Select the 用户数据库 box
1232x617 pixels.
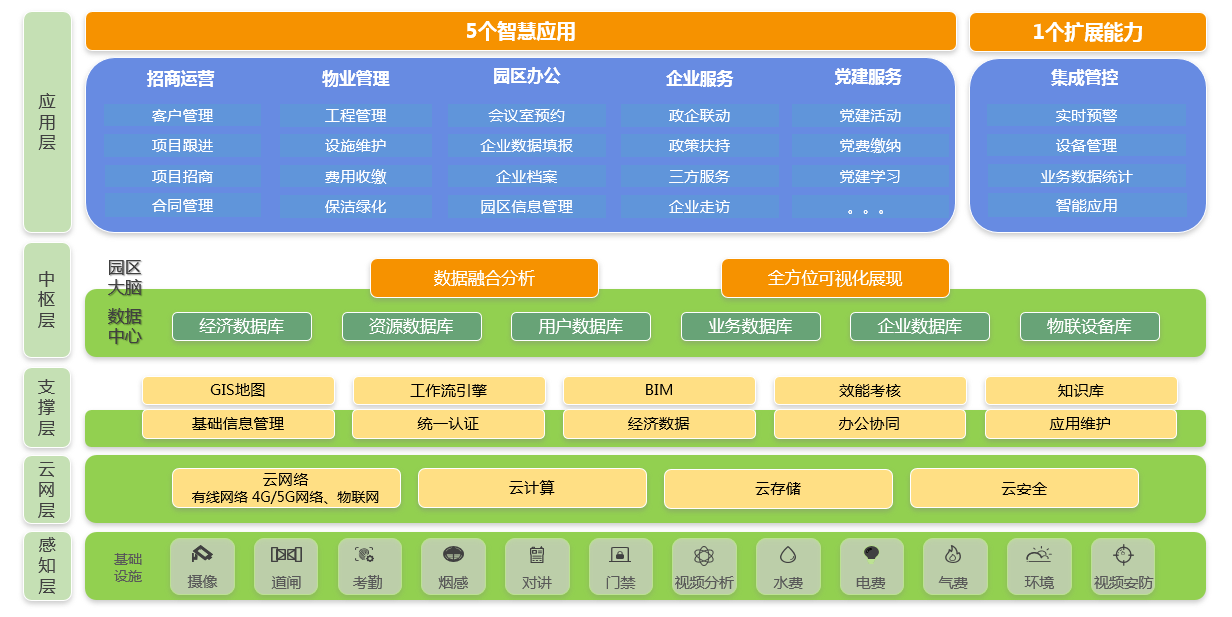[x=581, y=326]
